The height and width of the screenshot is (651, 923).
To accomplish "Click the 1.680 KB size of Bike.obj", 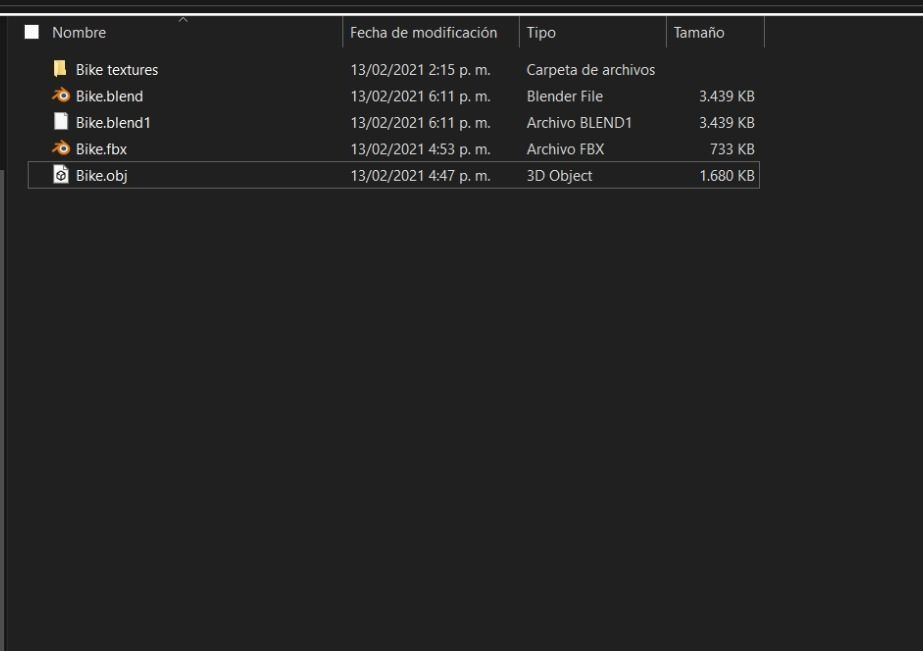I will coord(726,175).
